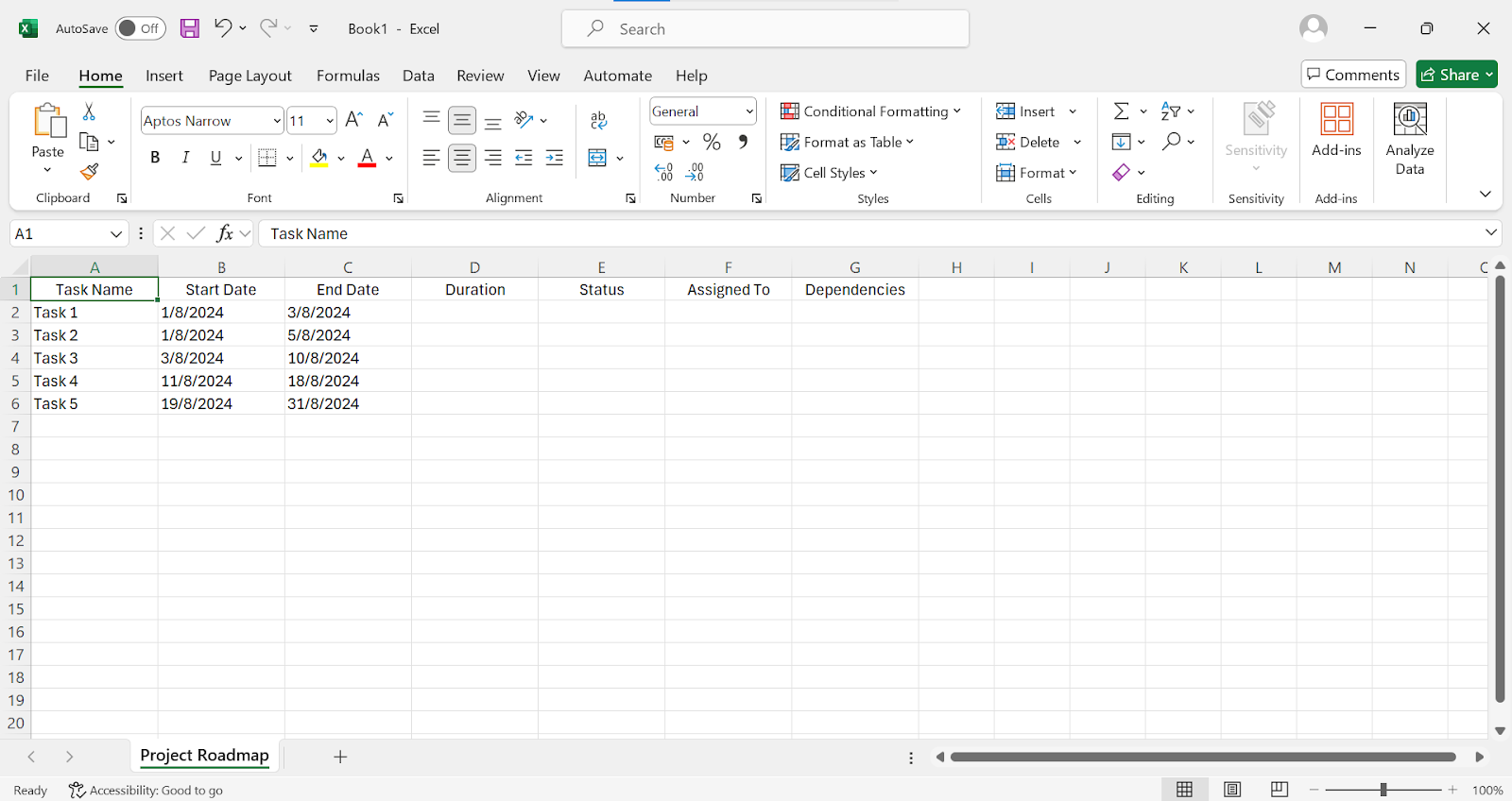The height and width of the screenshot is (801, 1512).
Task: Switch to the Formulas tab
Action: point(348,76)
